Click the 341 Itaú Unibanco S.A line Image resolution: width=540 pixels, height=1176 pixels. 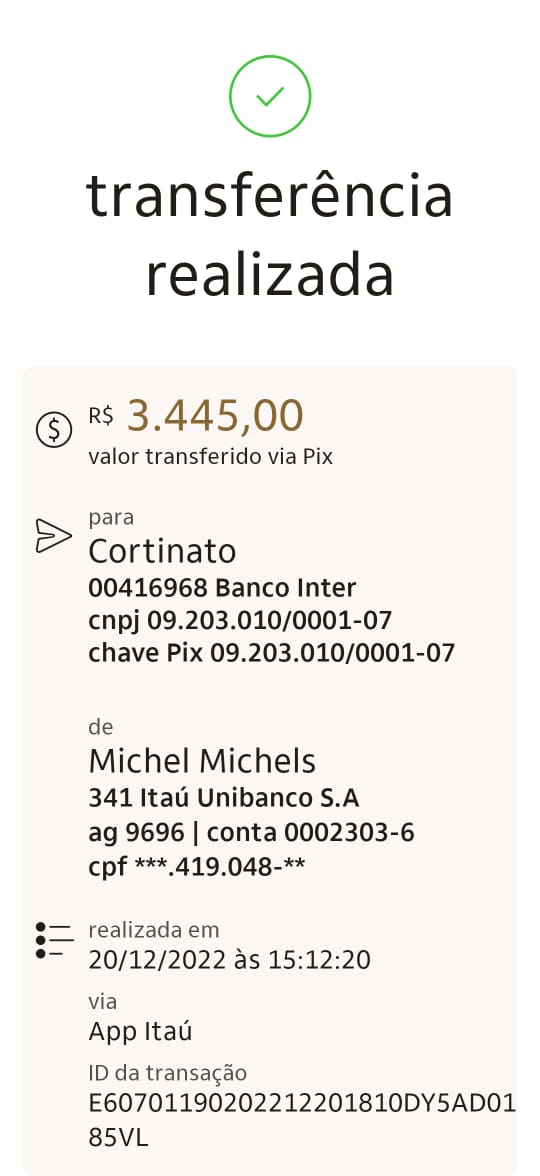(224, 797)
